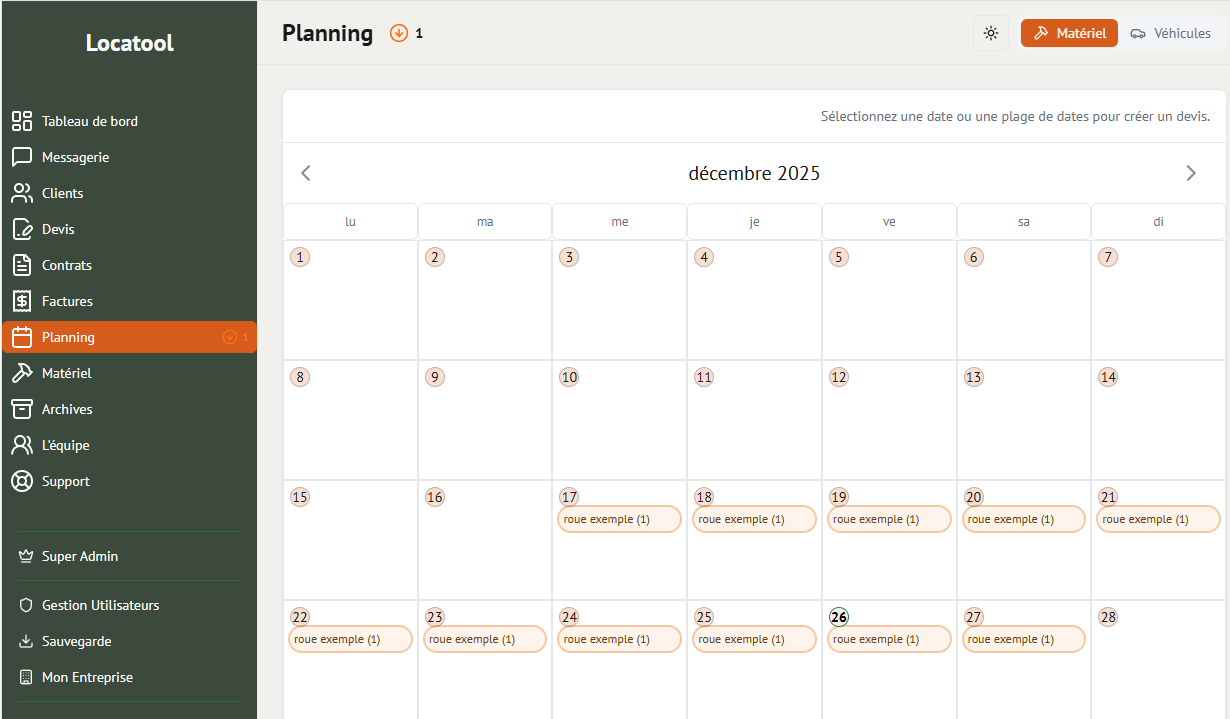Image resolution: width=1230 pixels, height=719 pixels.
Task: Advance to next month using right chevron
Action: click(1191, 173)
